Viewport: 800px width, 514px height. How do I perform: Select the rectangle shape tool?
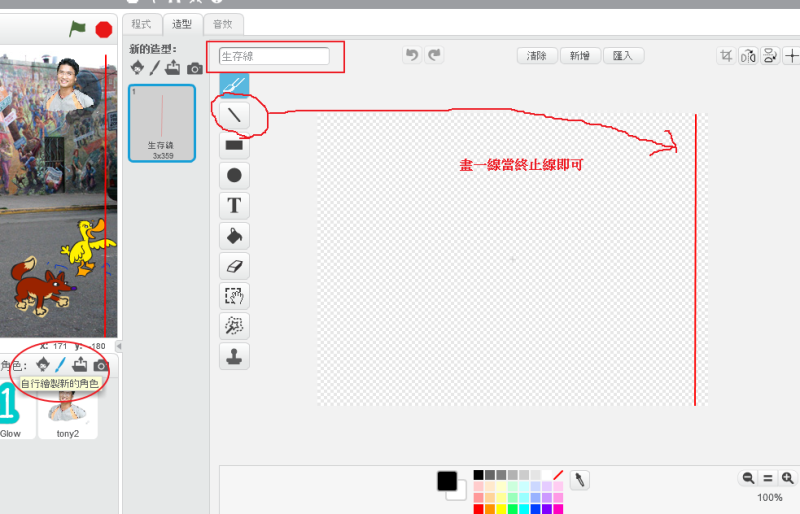[x=234, y=145]
